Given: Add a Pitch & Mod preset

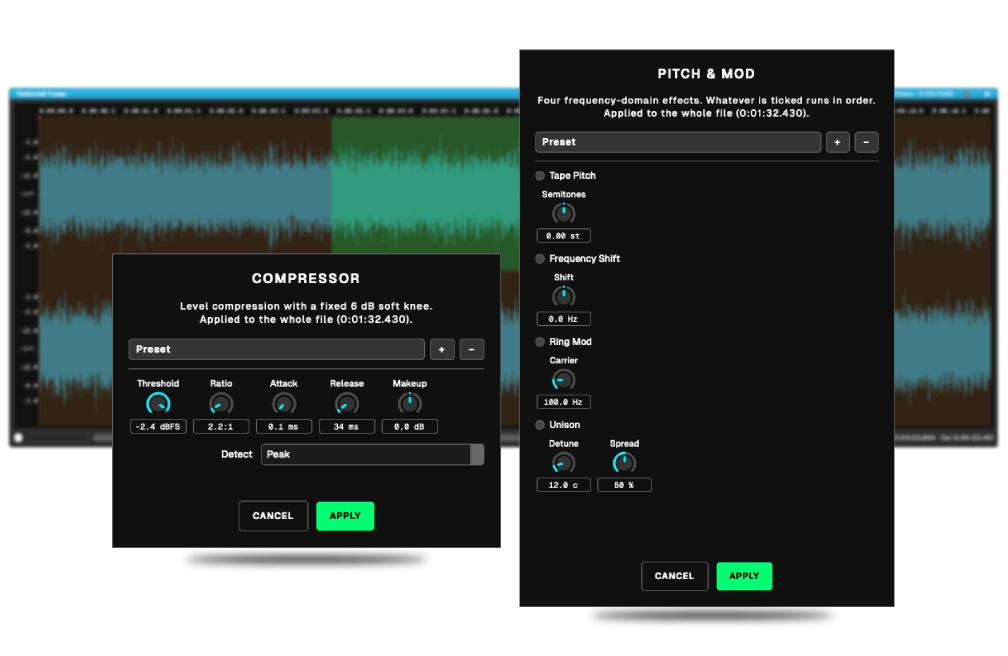Looking at the screenshot, I should tap(837, 142).
